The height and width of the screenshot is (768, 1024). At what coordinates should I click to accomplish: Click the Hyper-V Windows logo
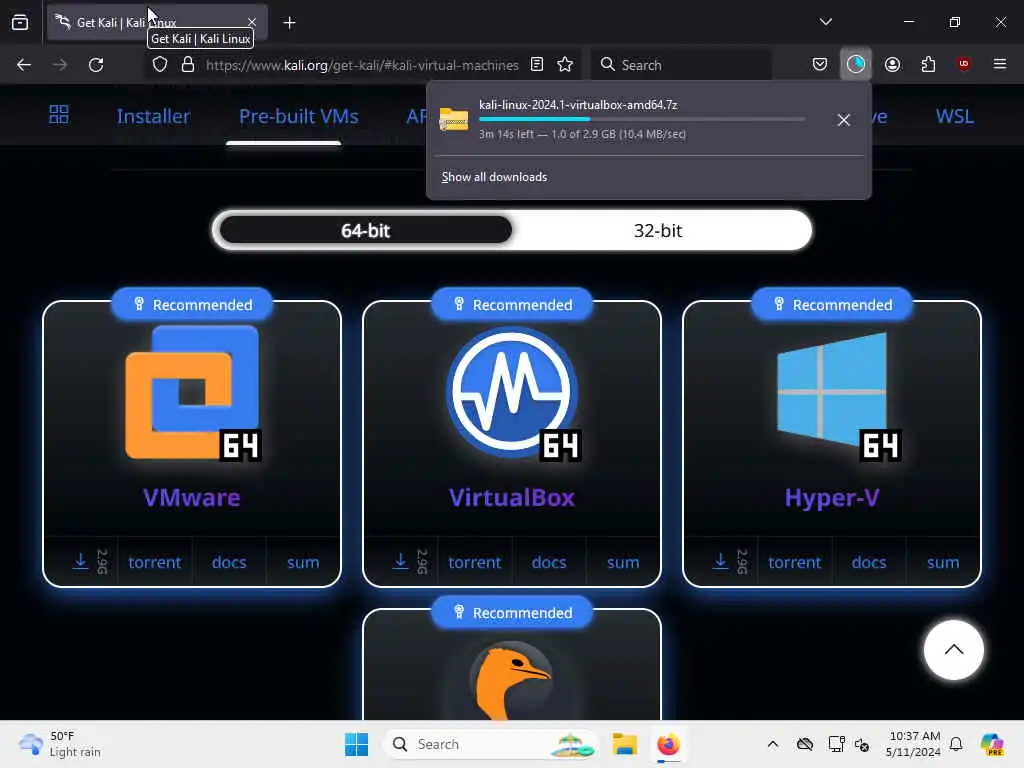(834, 393)
